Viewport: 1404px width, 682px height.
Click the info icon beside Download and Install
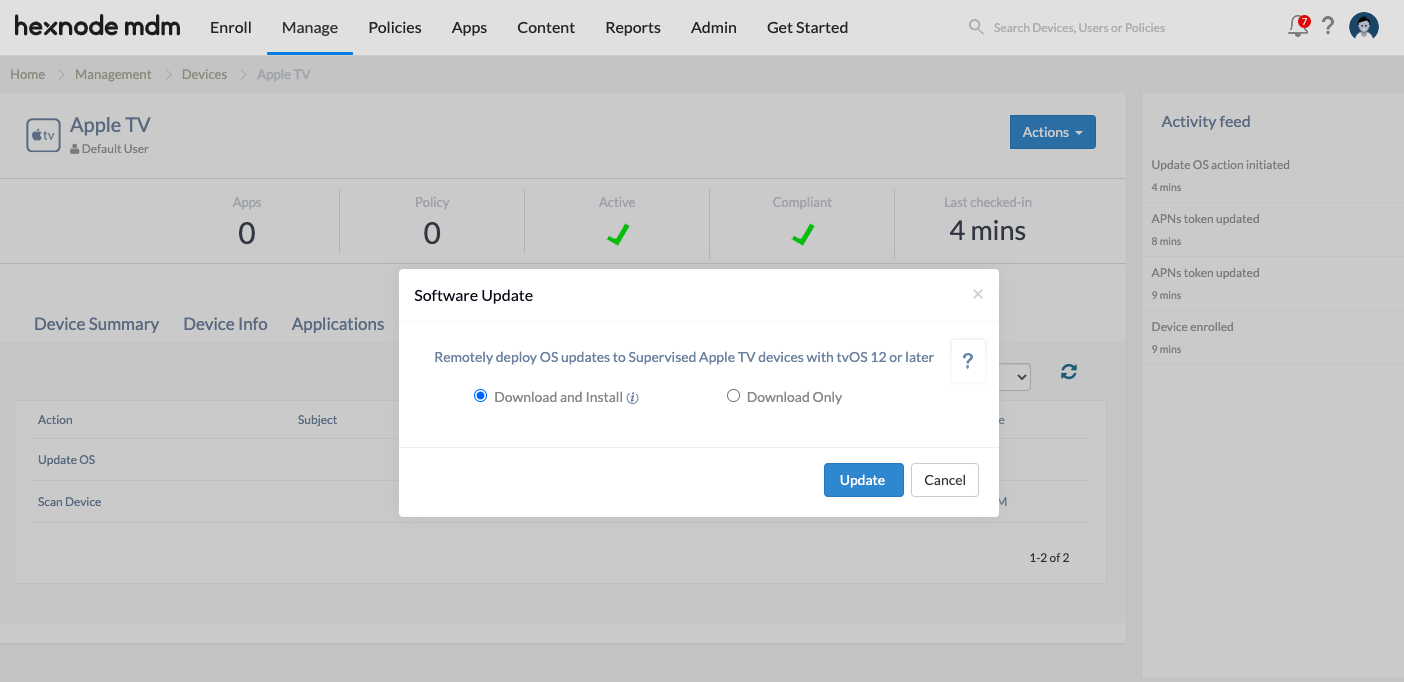(632, 398)
